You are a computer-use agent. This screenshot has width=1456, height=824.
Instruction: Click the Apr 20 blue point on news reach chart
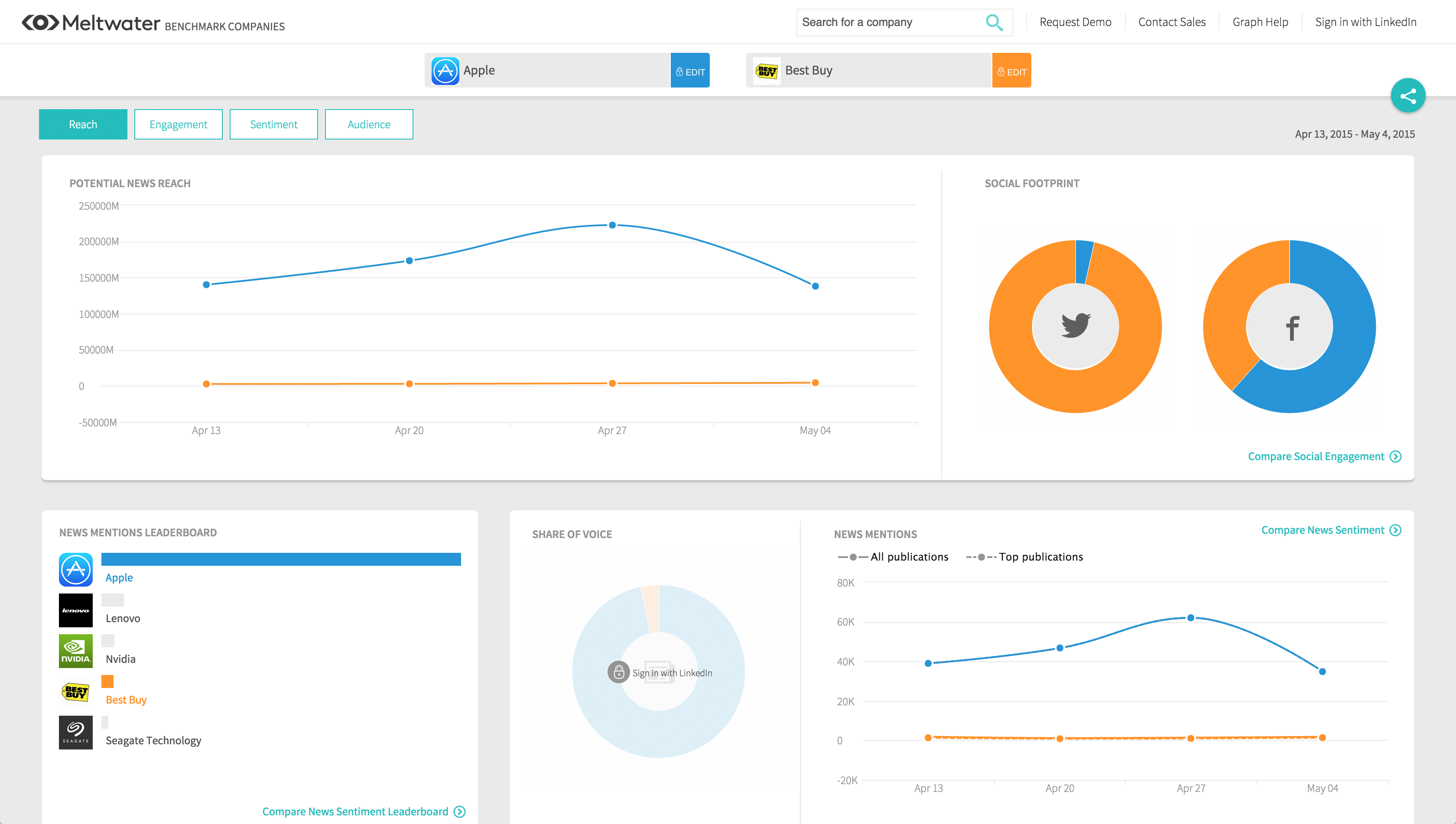pyautogui.click(x=409, y=261)
